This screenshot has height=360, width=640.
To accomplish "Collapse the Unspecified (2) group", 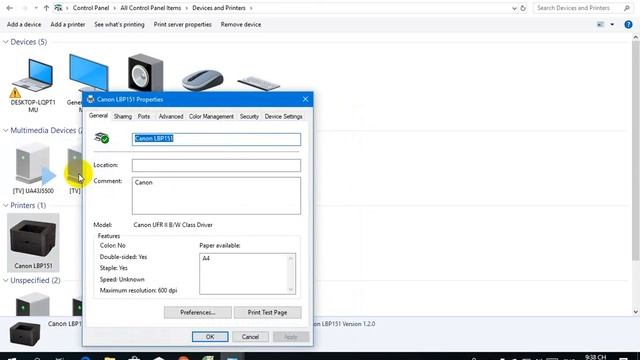I will pyautogui.click(x=6, y=280).
